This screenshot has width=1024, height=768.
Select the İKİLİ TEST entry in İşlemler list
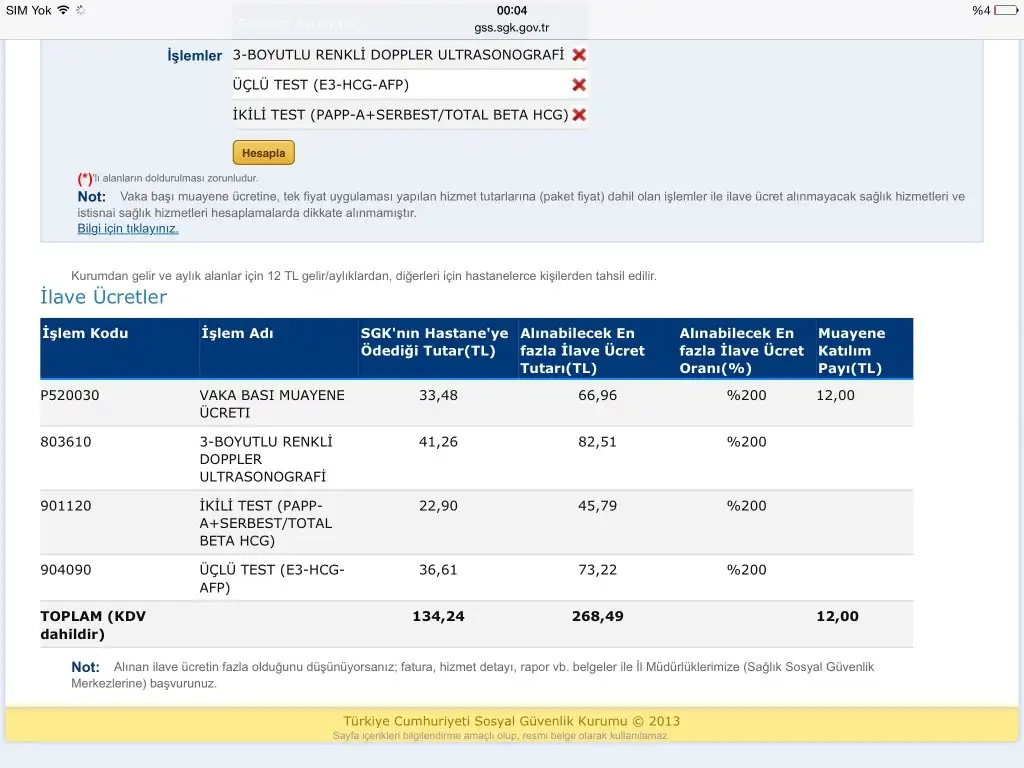(x=400, y=115)
